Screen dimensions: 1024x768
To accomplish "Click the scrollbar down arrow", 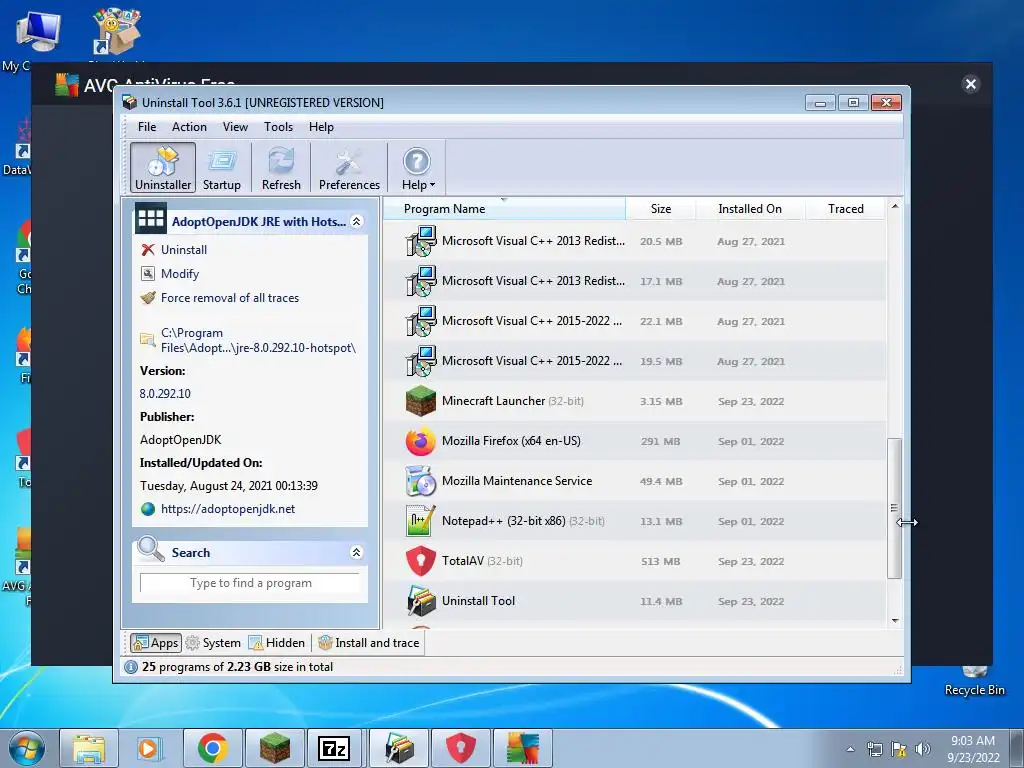I will (895, 620).
